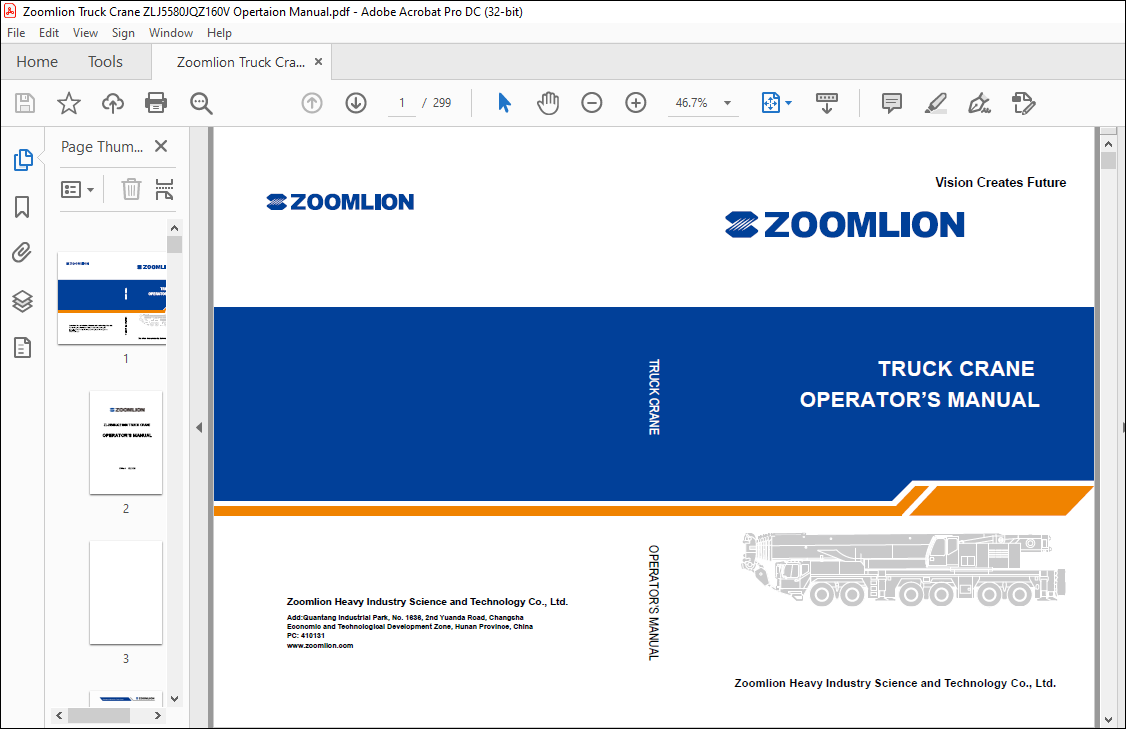The image size is (1126, 729).
Task: Expand thumbnail options dropdown menu
Action: point(78,189)
